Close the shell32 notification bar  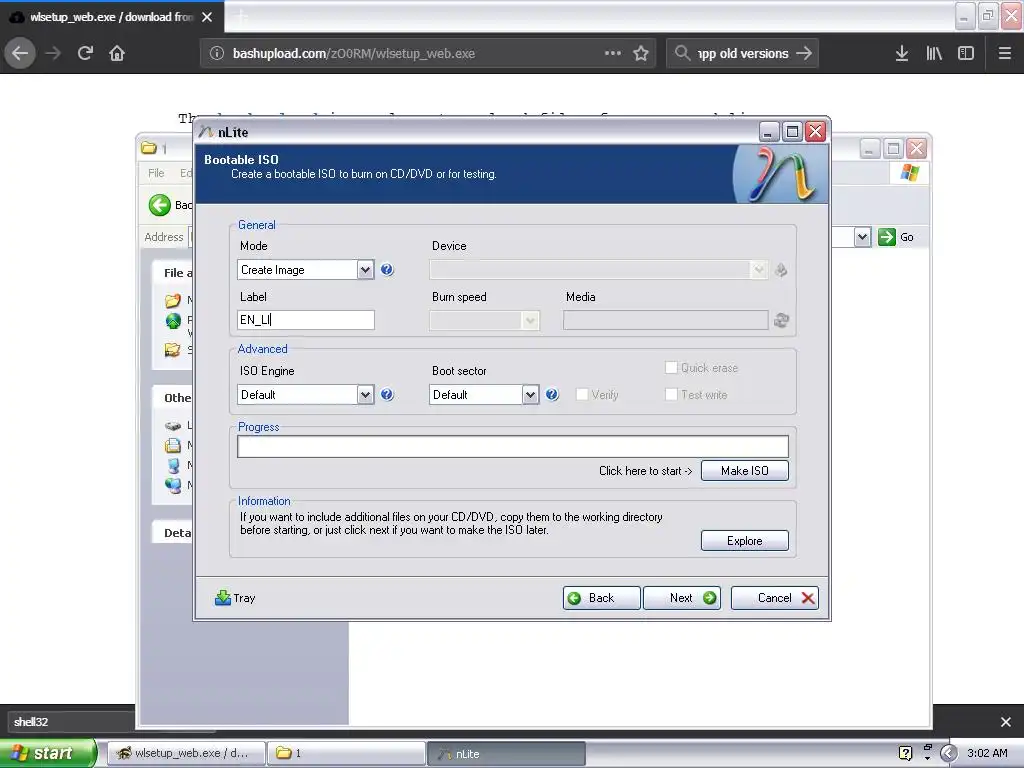pyautogui.click(x=1006, y=722)
